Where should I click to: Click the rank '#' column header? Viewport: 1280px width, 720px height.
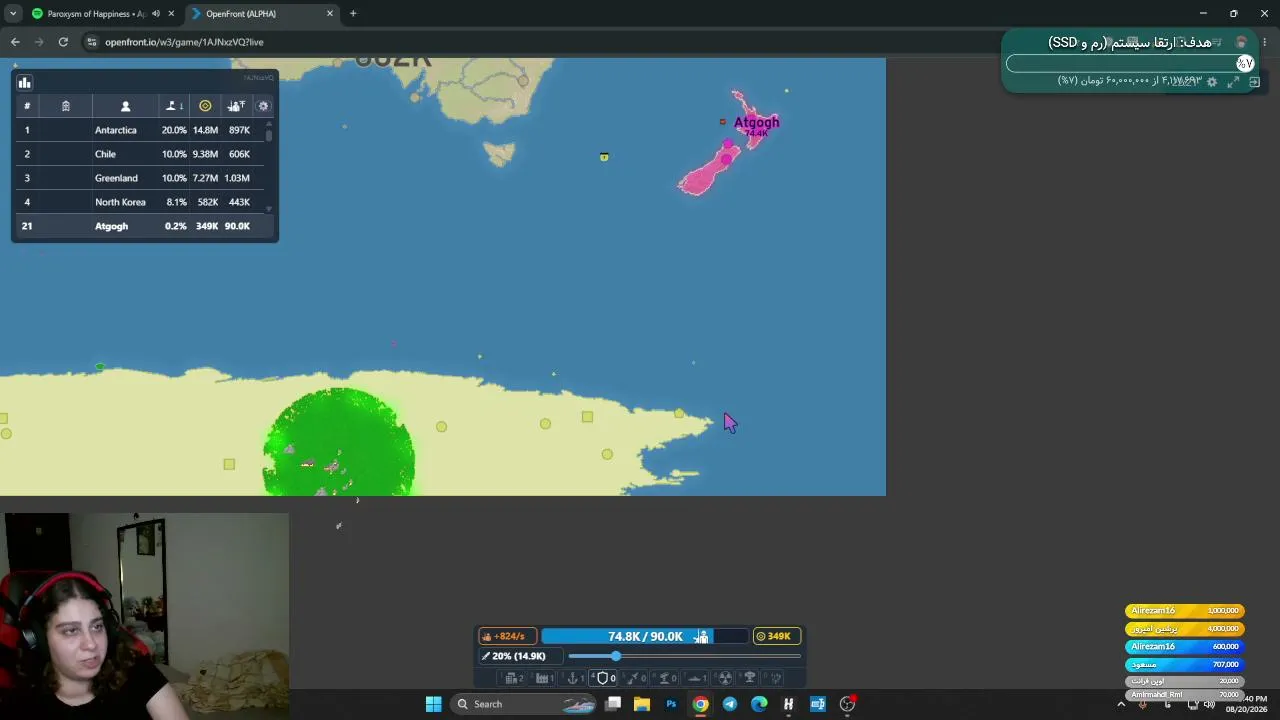[x=27, y=106]
